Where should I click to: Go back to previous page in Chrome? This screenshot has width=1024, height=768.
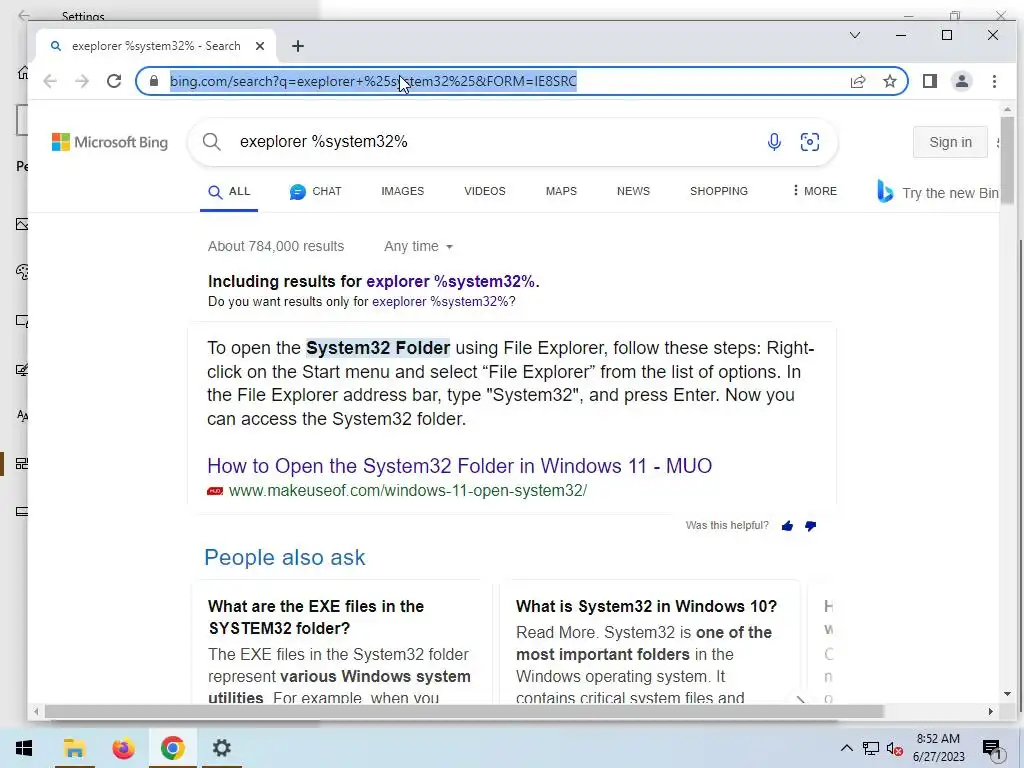pyautogui.click(x=50, y=81)
